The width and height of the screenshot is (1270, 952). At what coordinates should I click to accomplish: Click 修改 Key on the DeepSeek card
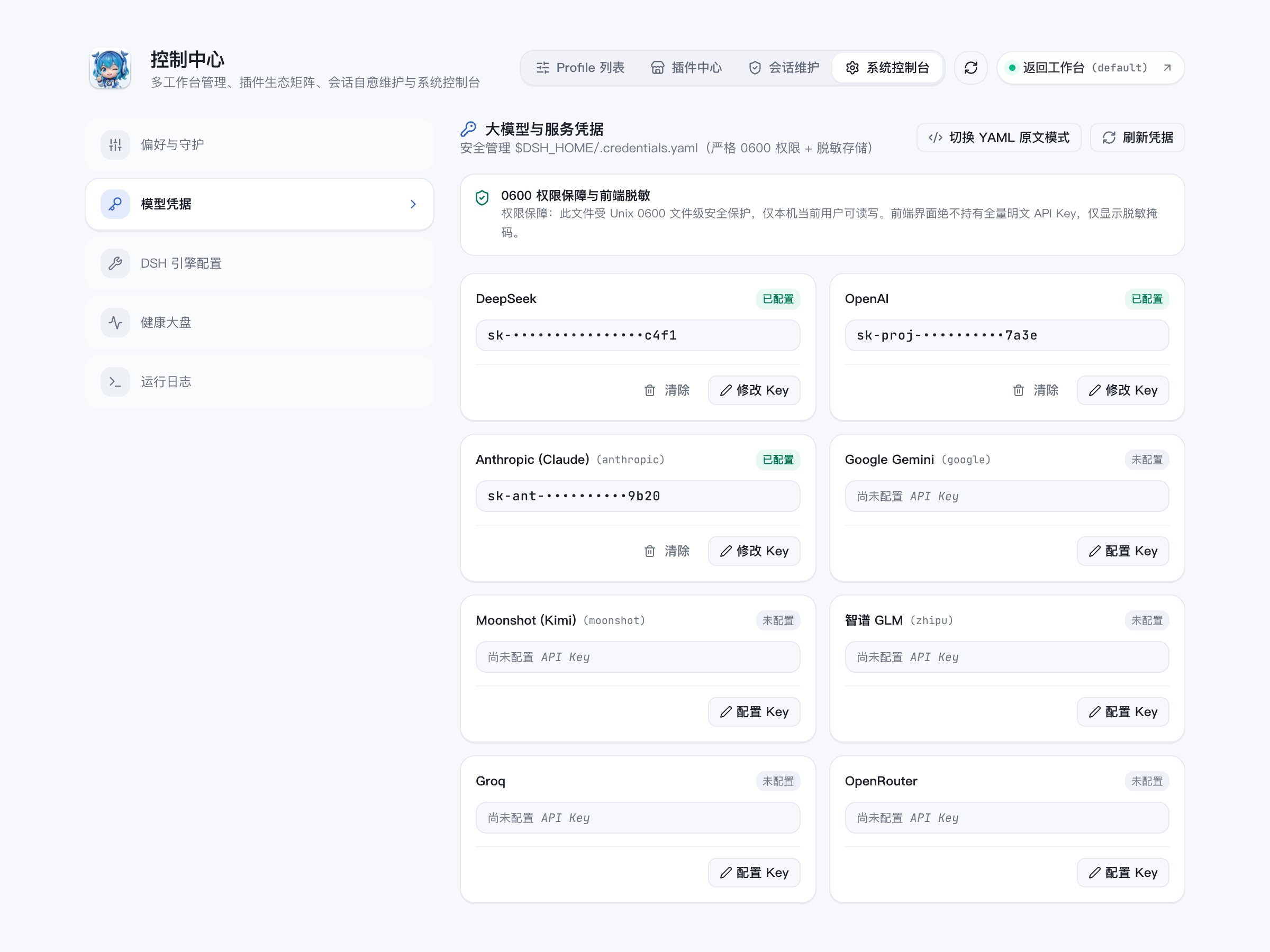(755, 391)
